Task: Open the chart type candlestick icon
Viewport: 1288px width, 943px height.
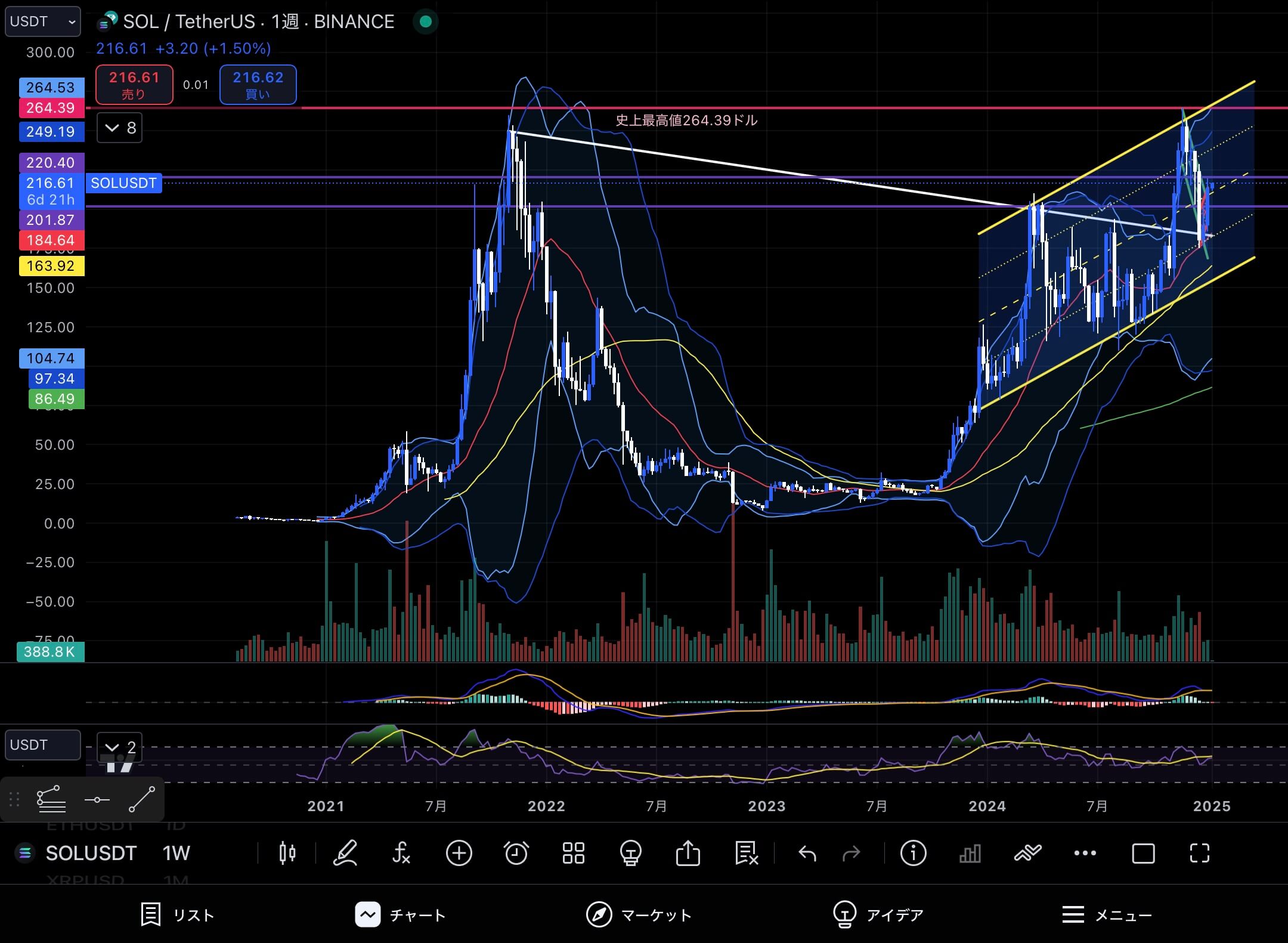Action: [x=287, y=853]
